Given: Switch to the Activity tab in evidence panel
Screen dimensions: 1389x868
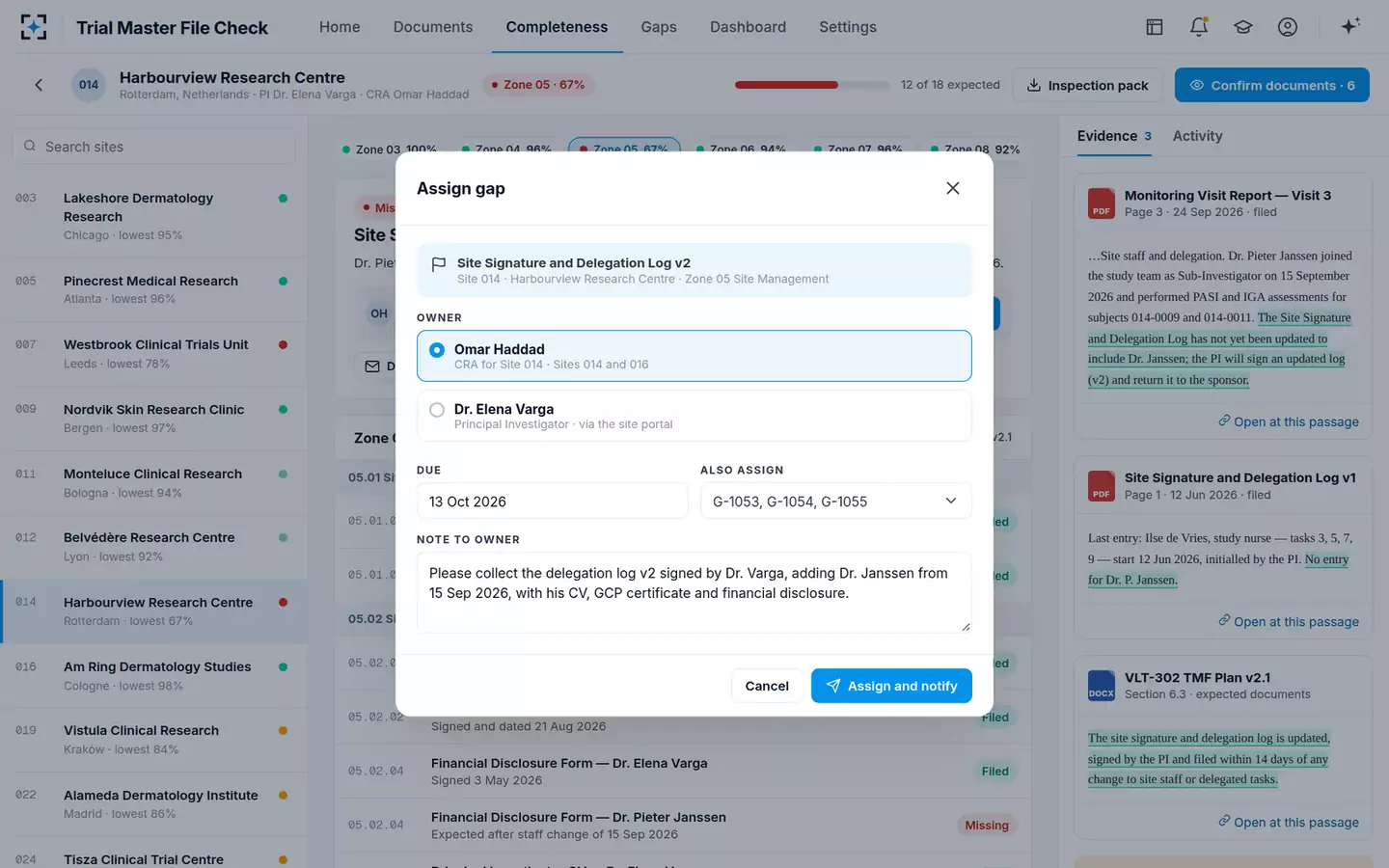Looking at the screenshot, I should pyautogui.click(x=1197, y=136).
